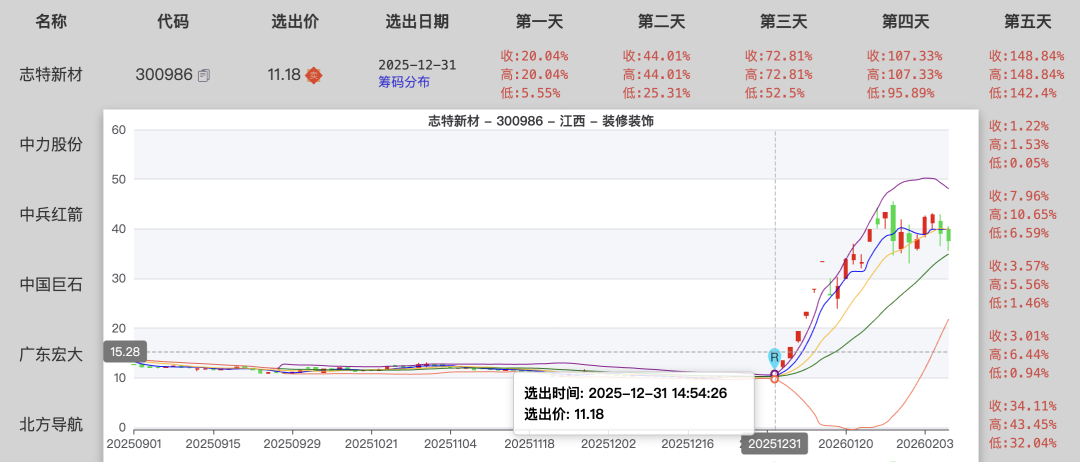Screen dimensions: 1080x462
Task: Click the highlighted 20251231 date axis label
Action: tap(775, 443)
